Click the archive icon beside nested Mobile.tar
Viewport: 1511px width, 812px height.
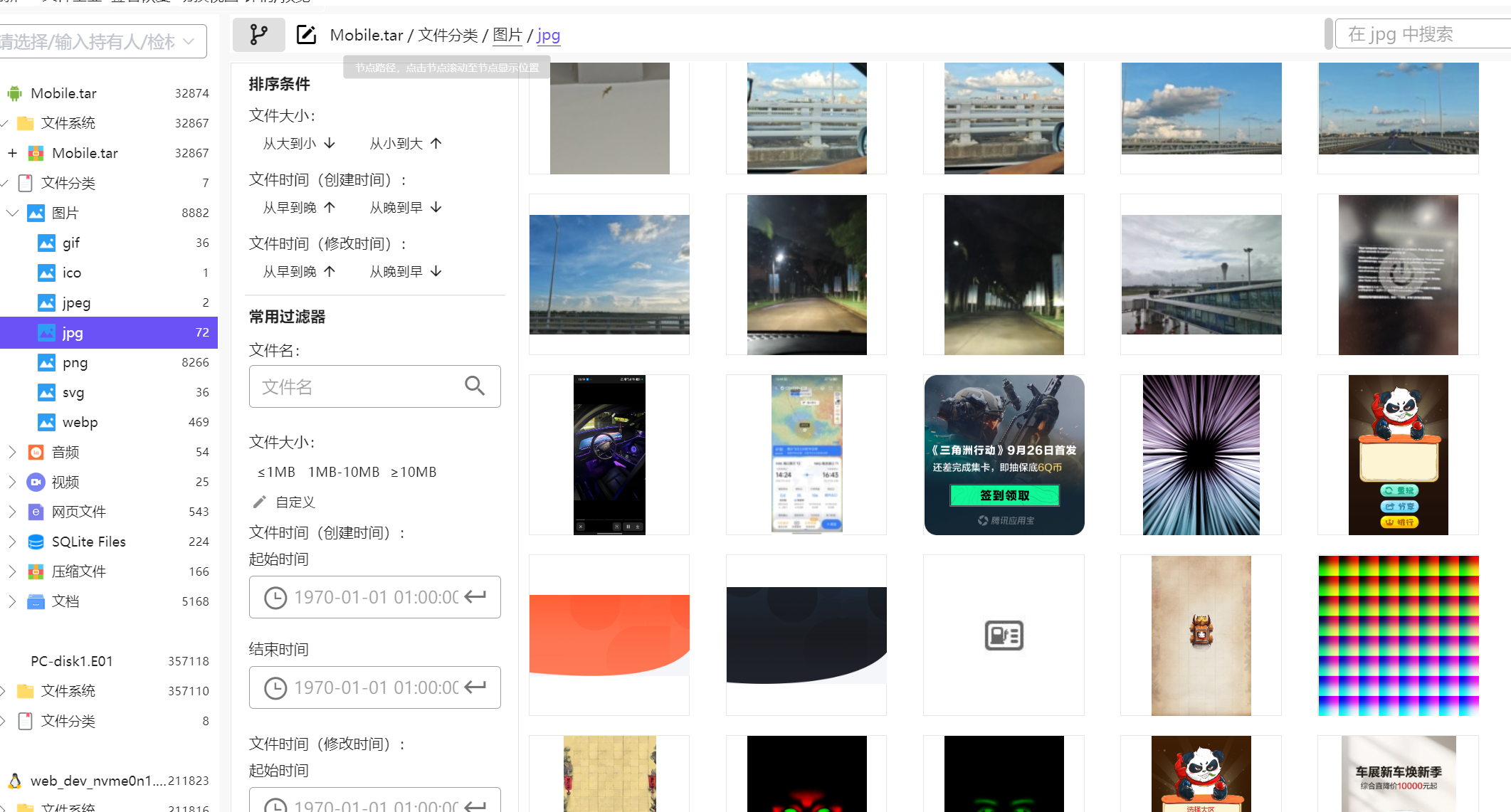36,153
